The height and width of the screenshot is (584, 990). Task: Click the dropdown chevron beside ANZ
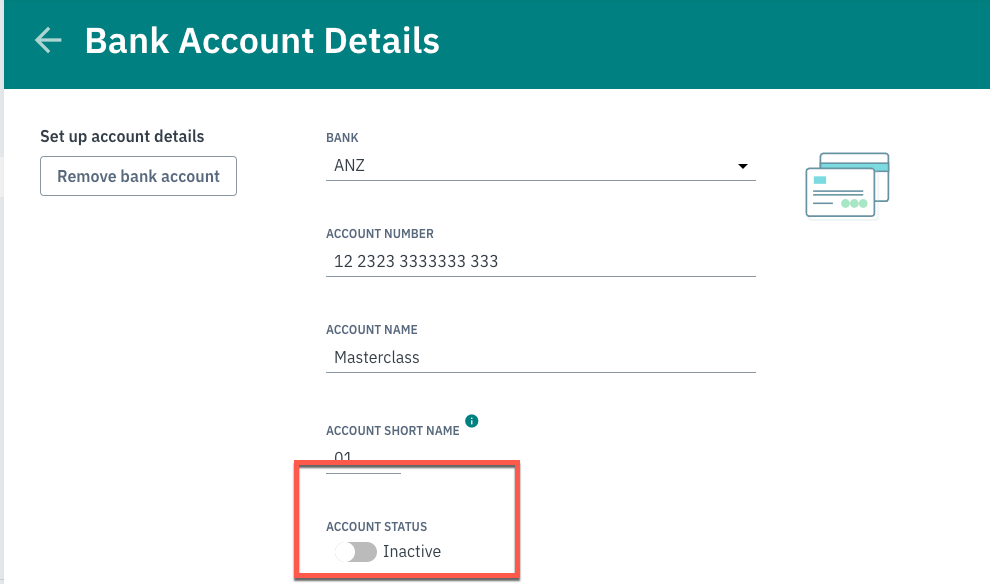[x=743, y=165]
